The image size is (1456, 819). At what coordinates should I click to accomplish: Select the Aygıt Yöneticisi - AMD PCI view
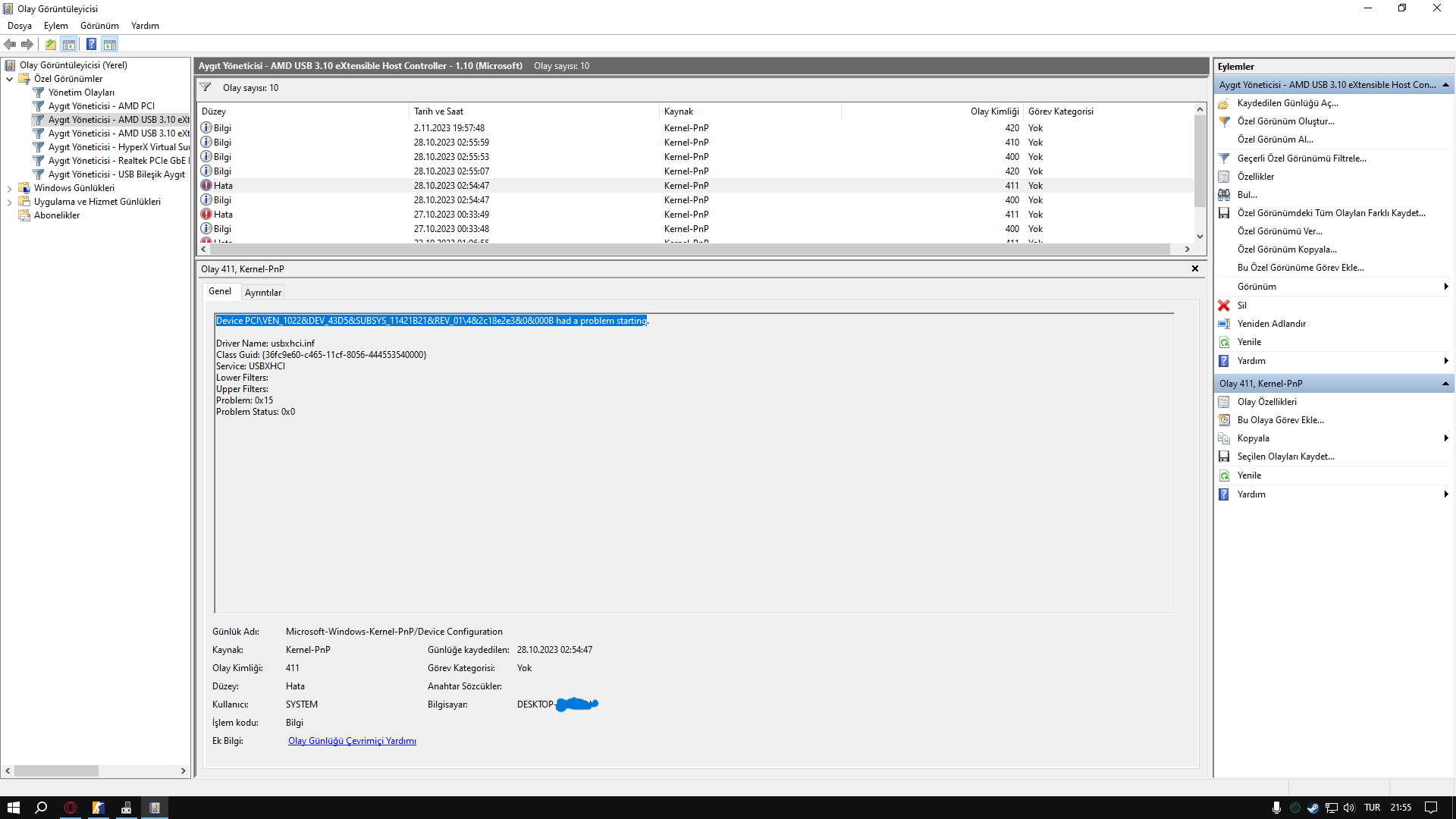click(101, 106)
